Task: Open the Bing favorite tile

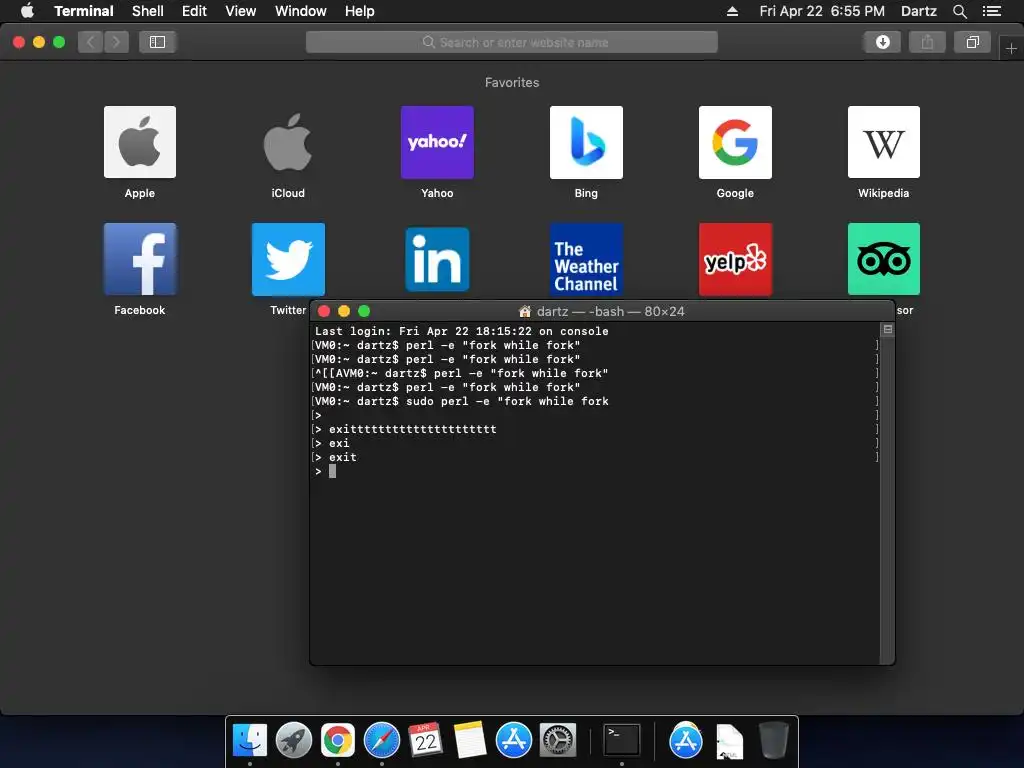Action: coord(586,142)
